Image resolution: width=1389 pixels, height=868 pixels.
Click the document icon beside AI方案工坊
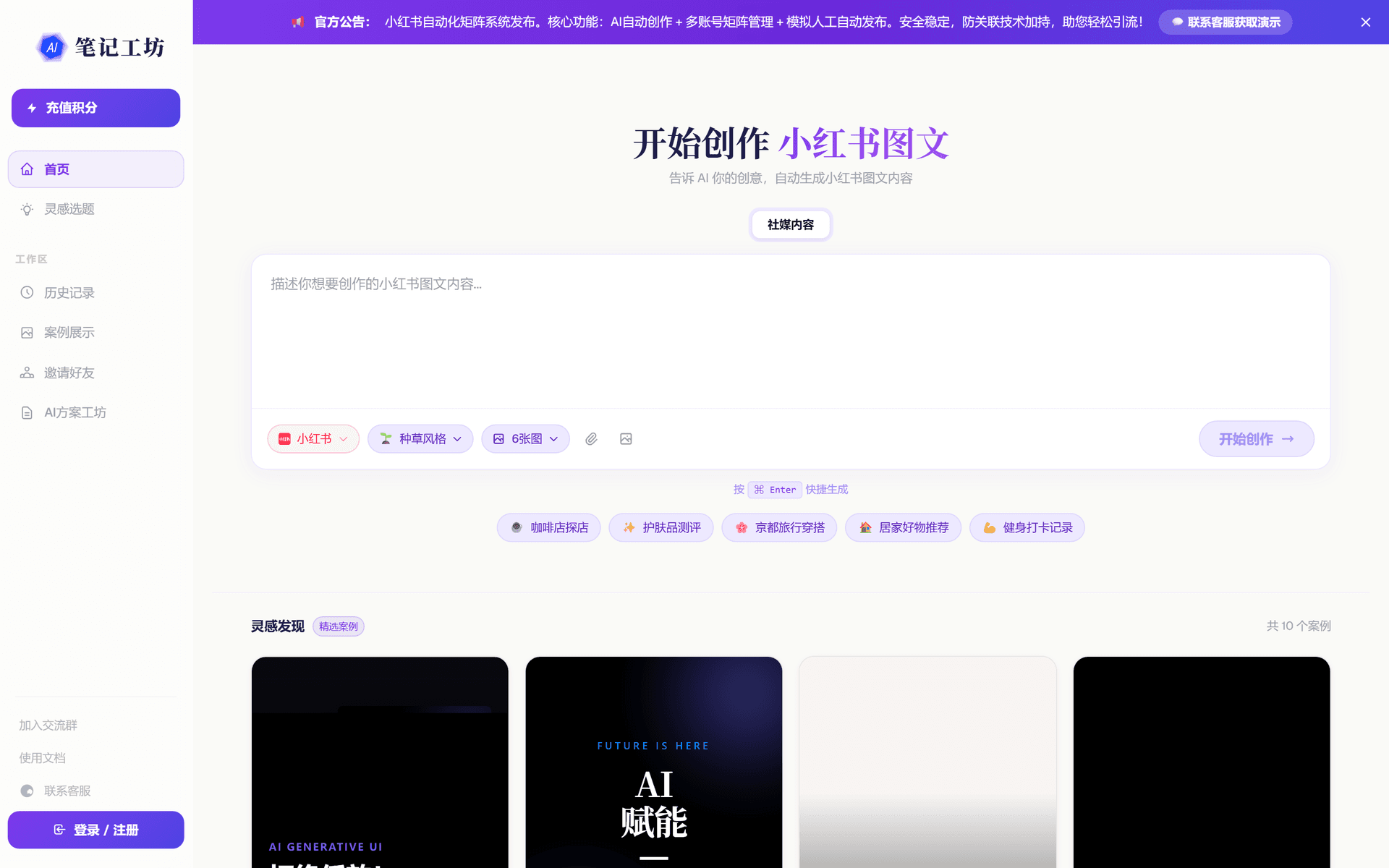[x=27, y=412]
